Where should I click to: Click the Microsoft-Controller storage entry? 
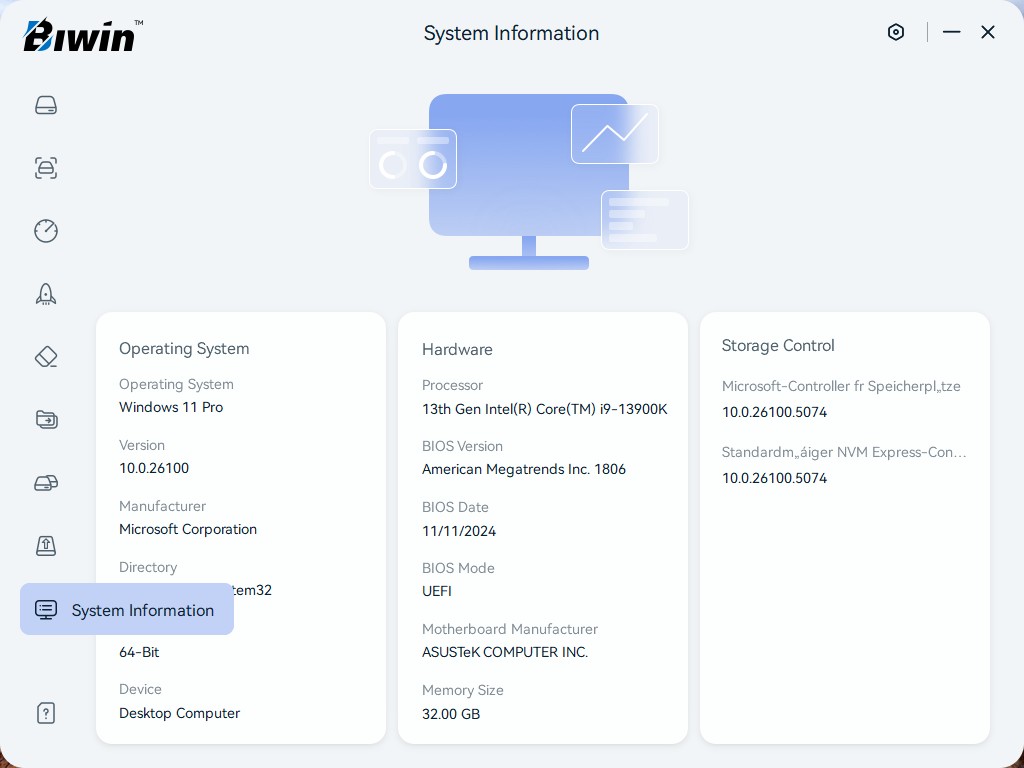[840, 386]
